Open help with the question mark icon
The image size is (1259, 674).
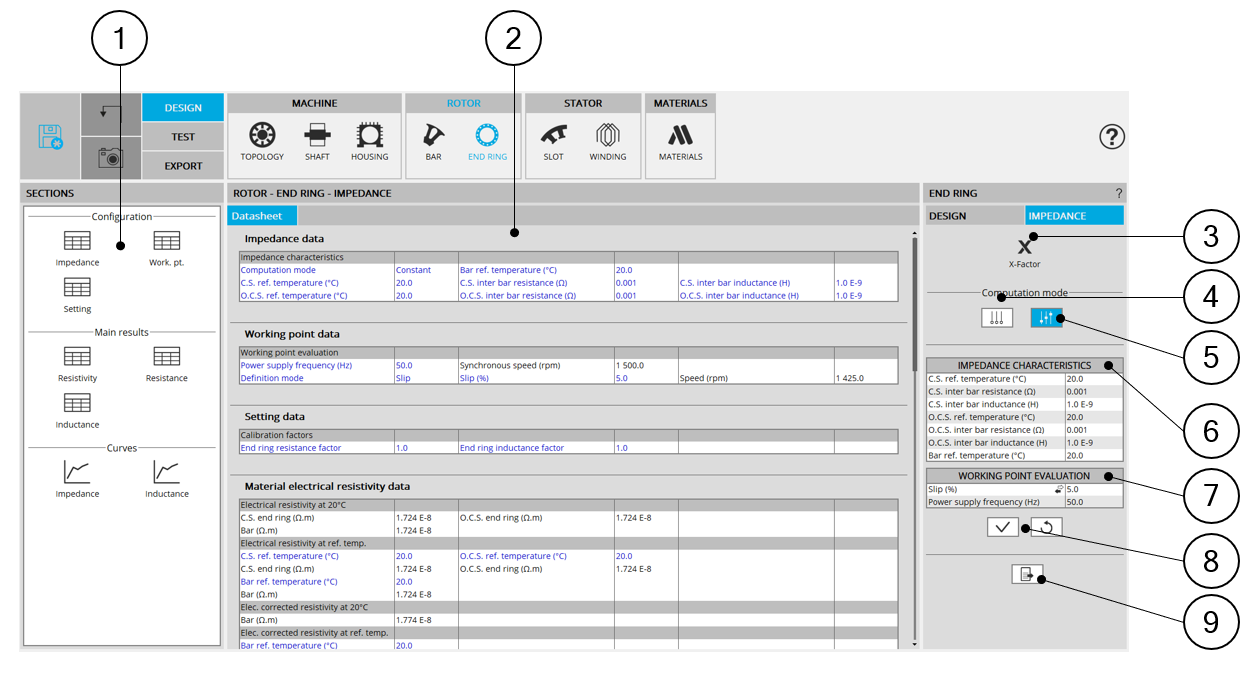pyautogui.click(x=1112, y=137)
